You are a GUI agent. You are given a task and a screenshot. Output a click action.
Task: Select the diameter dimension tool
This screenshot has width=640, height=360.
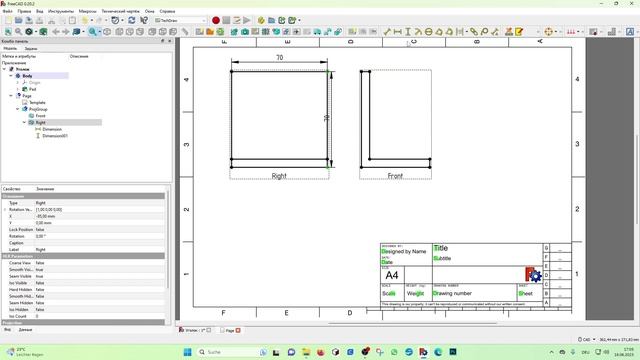click(x=429, y=31)
